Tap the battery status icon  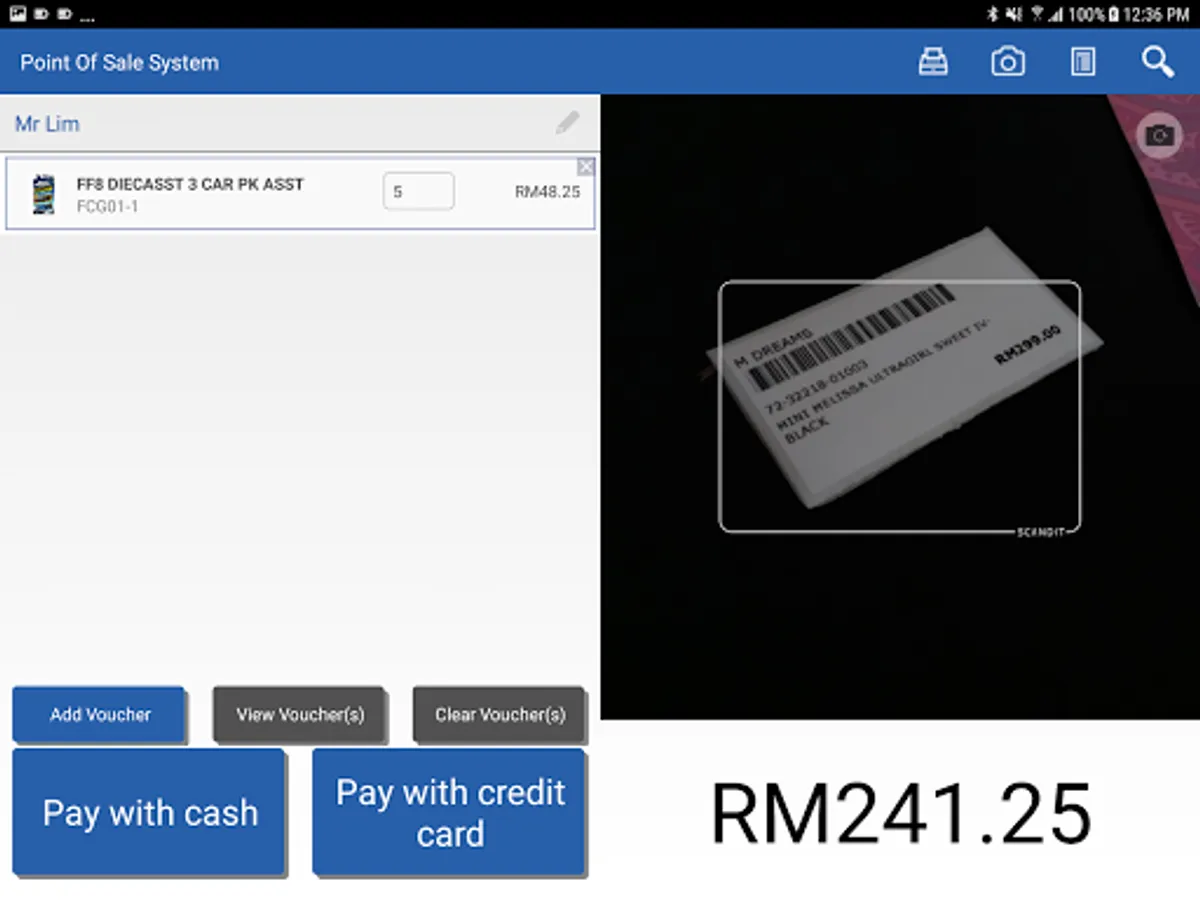click(1114, 14)
